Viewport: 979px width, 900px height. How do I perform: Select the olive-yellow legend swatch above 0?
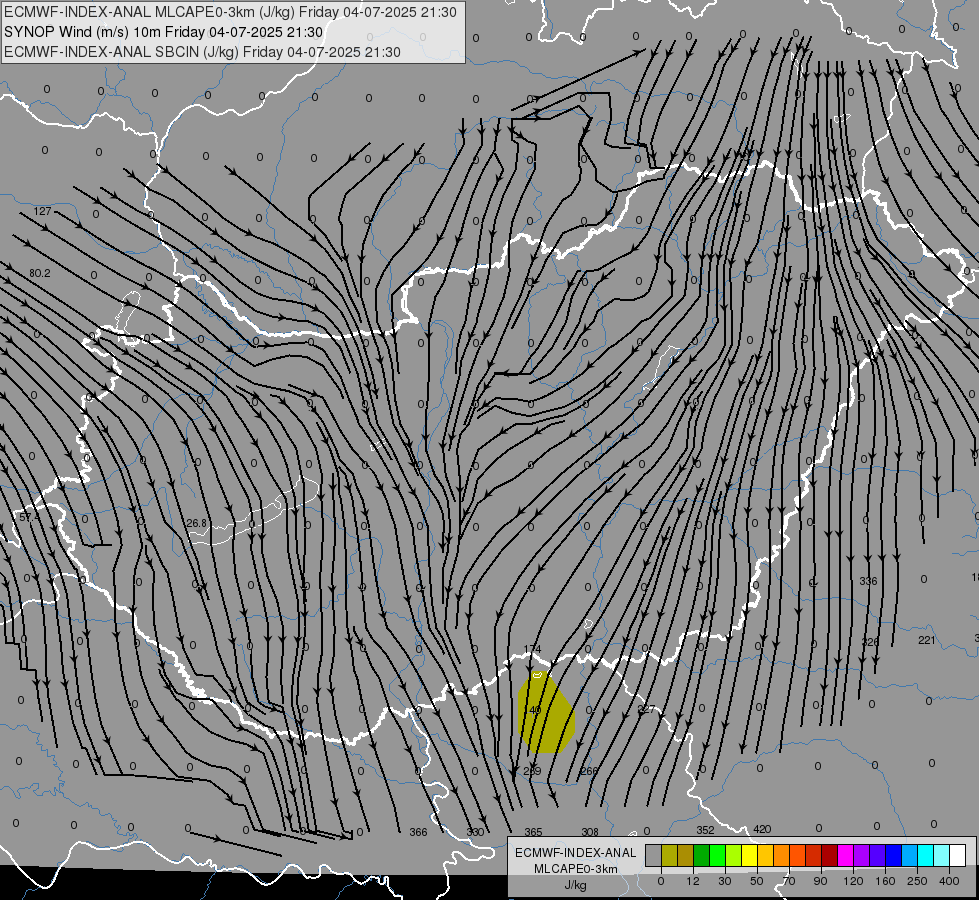coord(670,855)
